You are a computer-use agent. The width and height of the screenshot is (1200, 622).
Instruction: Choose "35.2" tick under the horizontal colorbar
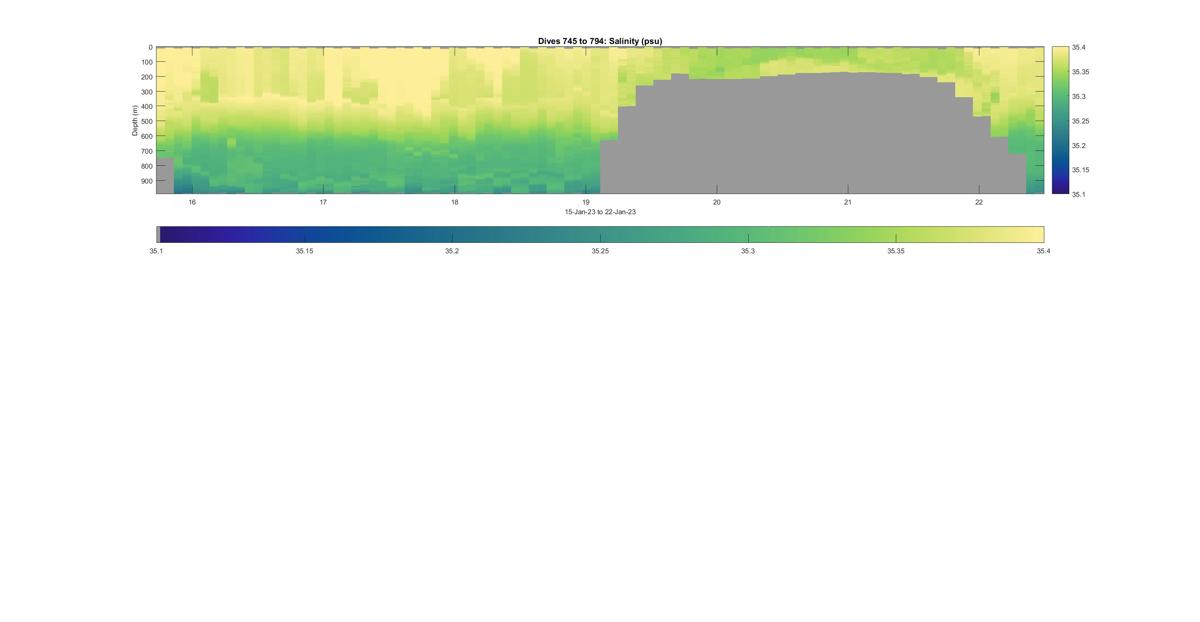452,251
